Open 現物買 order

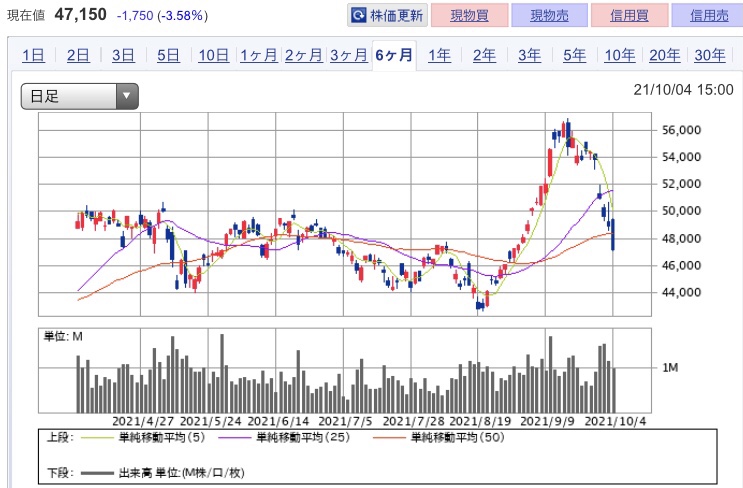[469, 16]
